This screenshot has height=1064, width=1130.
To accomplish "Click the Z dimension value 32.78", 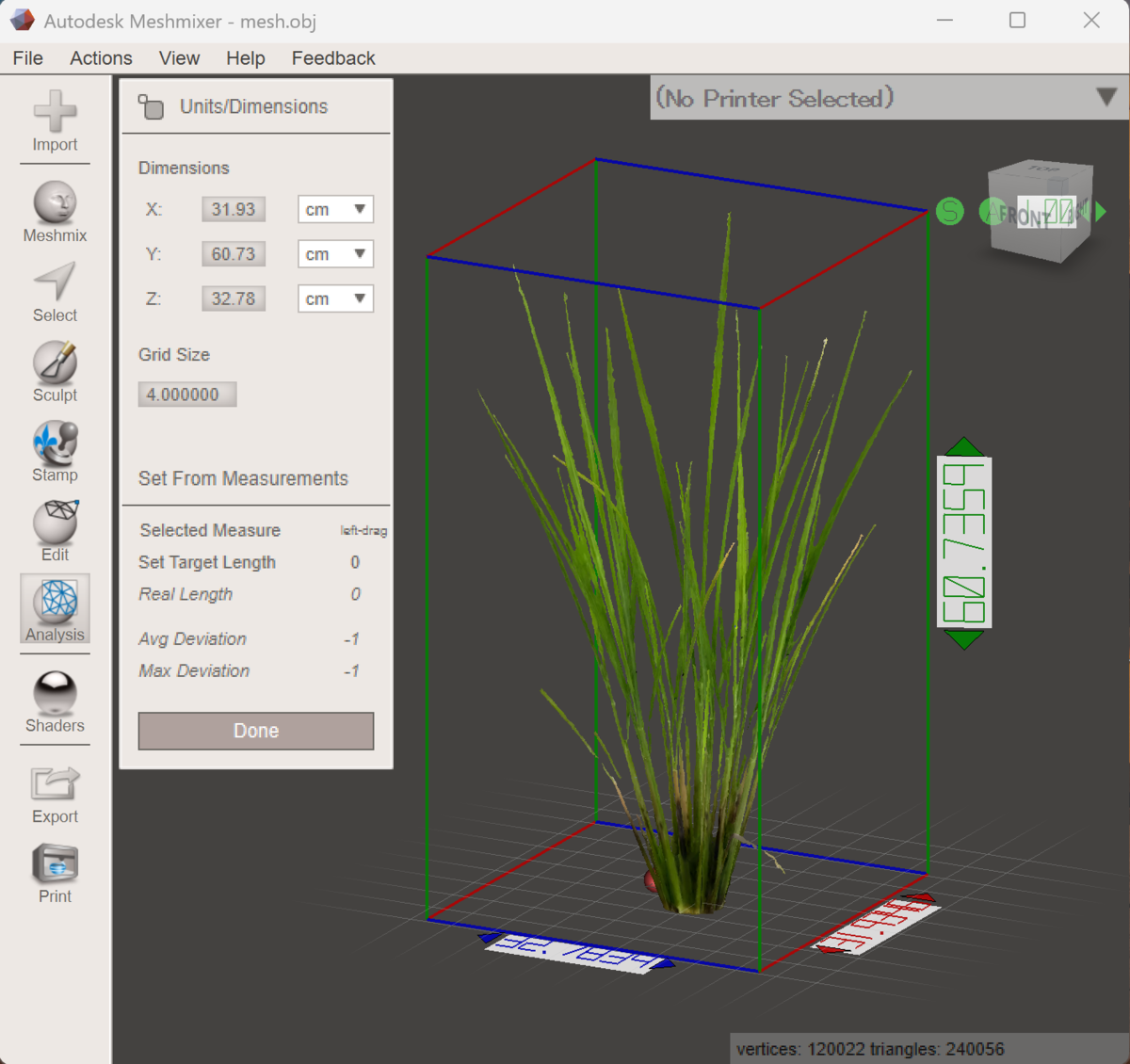I will point(234,298).
